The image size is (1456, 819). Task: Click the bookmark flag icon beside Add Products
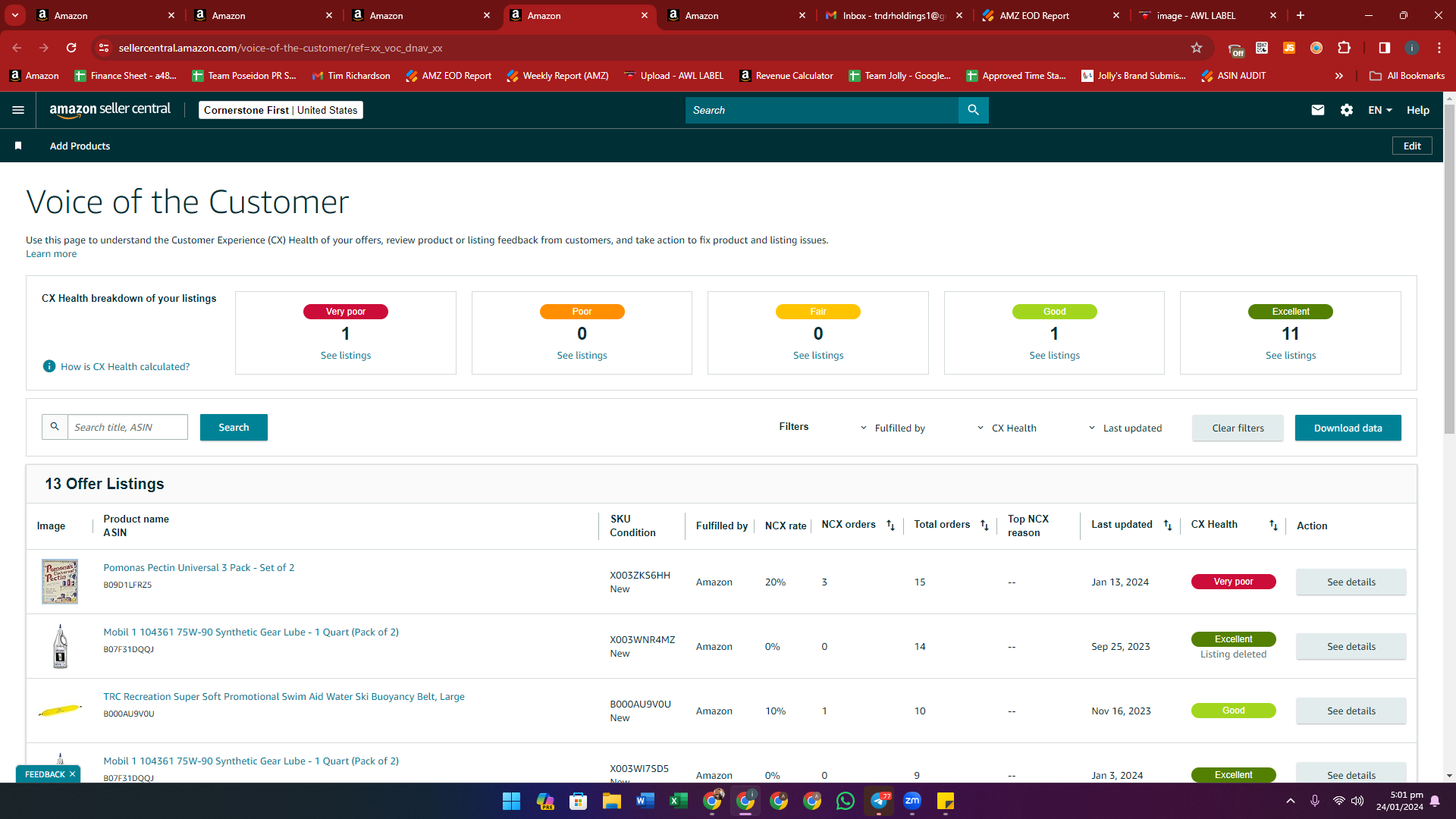pyautogui.click(x=18, y=146)
